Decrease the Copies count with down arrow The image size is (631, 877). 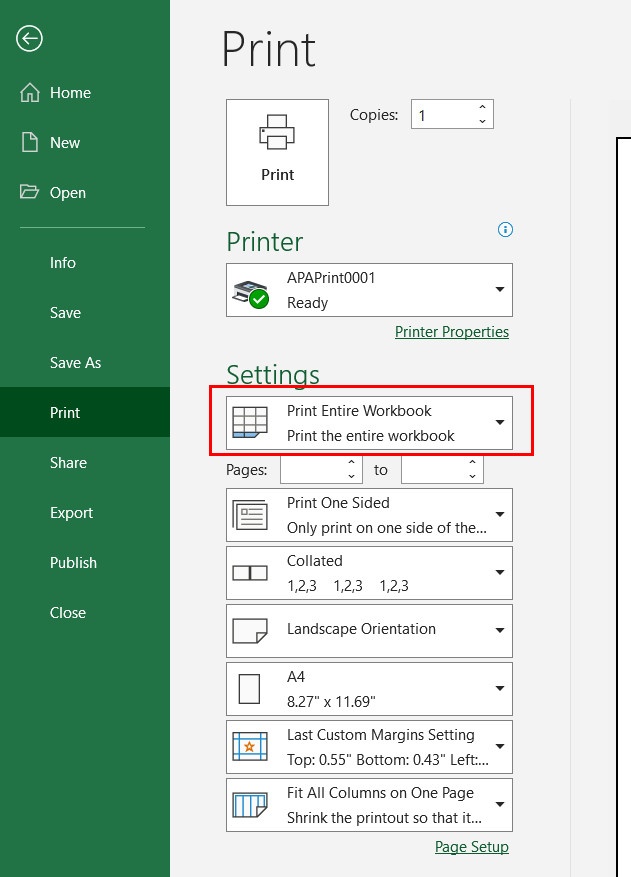pos(482,121)
